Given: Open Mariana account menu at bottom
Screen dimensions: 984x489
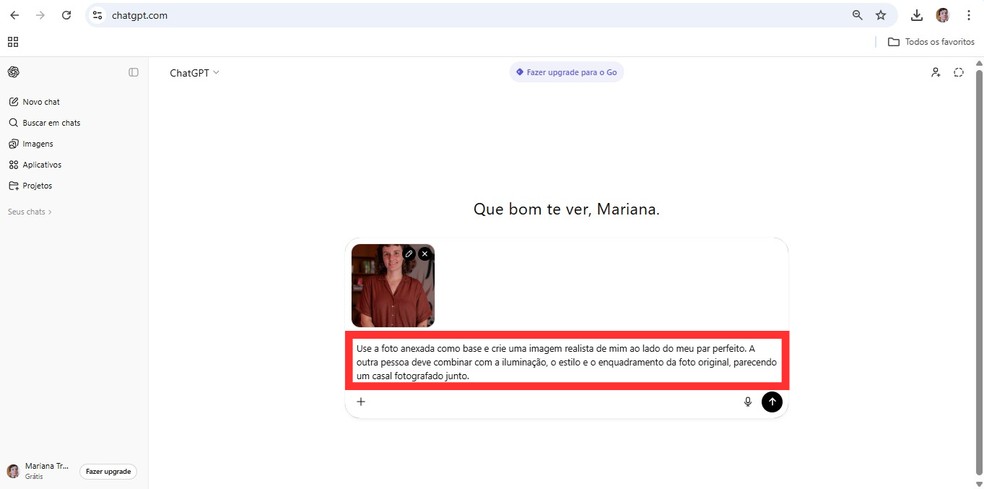Looking at the screenshot, I should 39,471.
